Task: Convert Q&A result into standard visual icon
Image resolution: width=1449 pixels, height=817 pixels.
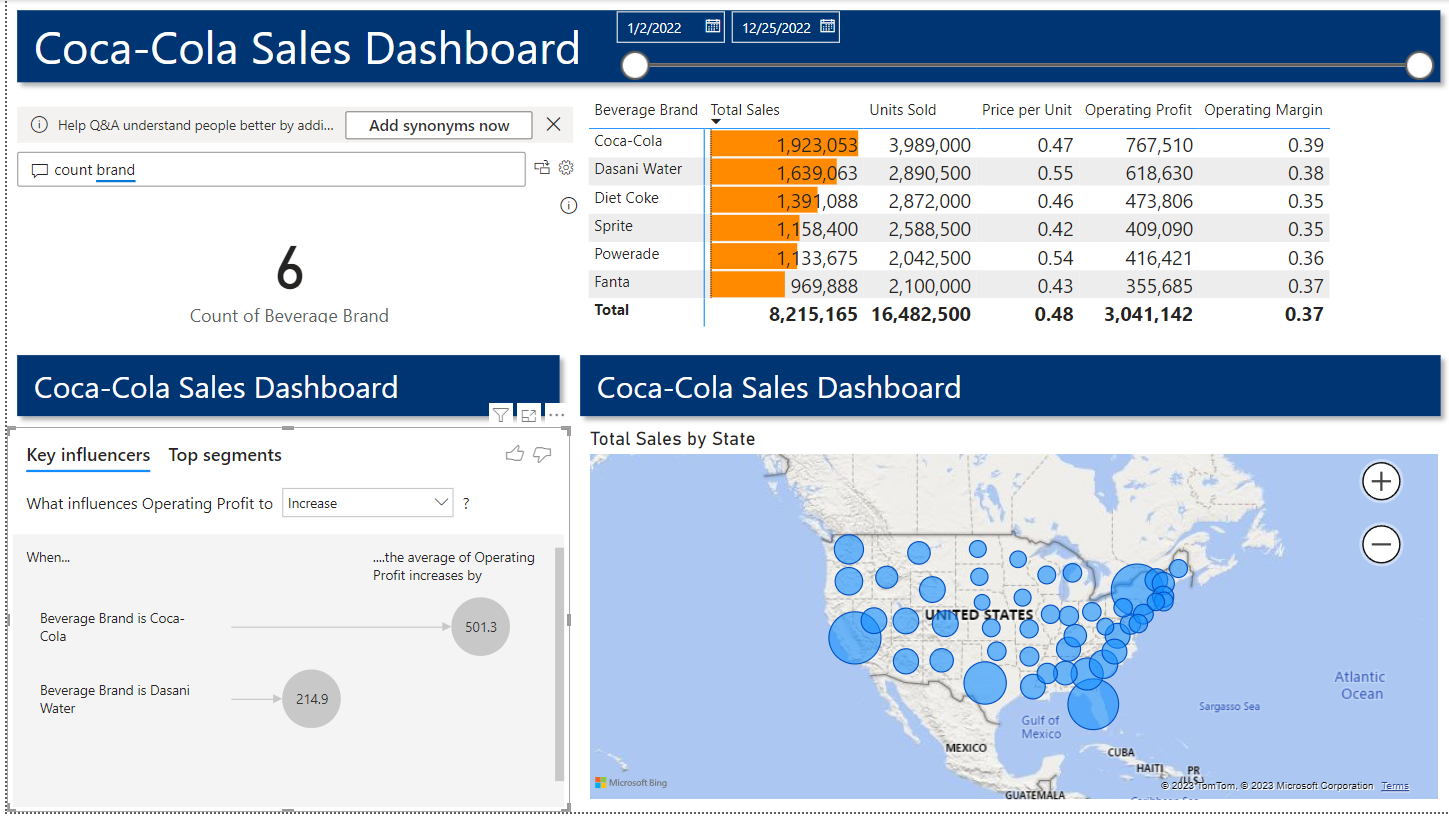Action: coord(542,168)
